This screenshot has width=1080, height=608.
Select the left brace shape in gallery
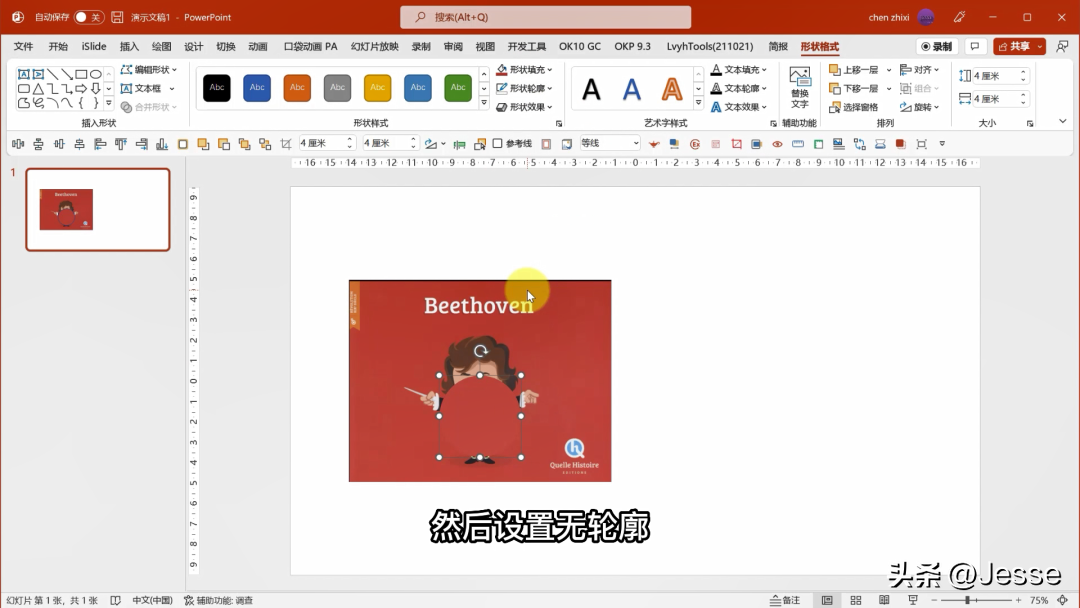click(81, 103)
